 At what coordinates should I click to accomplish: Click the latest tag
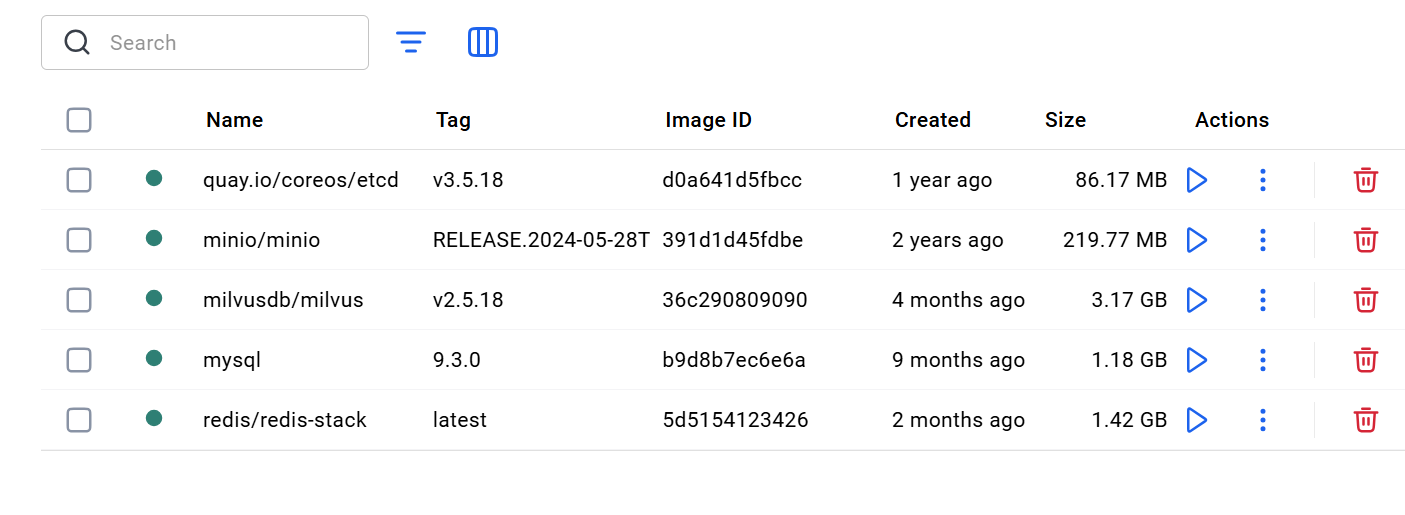(x=460, y=420)
